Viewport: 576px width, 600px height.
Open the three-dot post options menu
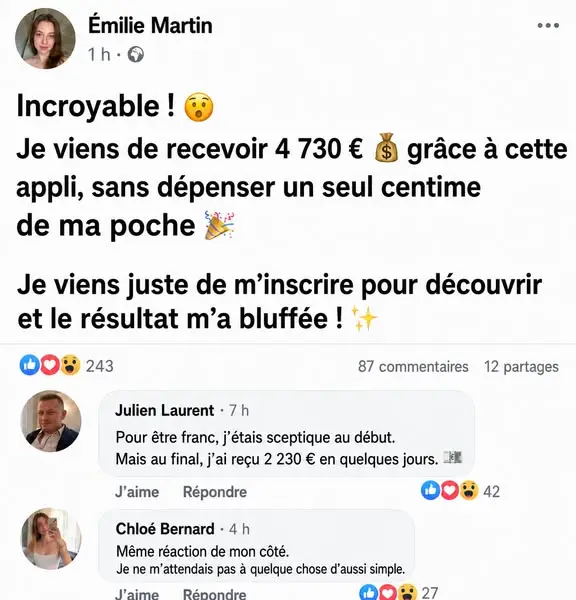[x=548, y=26]
